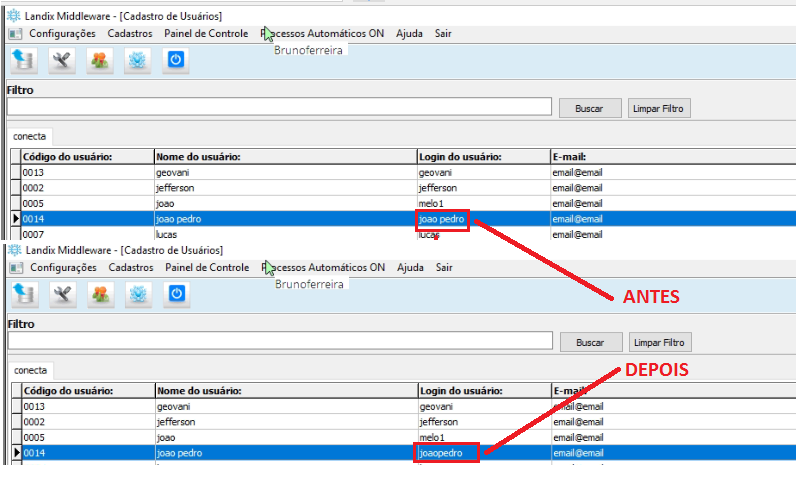Click Limpar Filtro button in upper window
The height and width of the screenshot is (480, 796).
[659, 109]
